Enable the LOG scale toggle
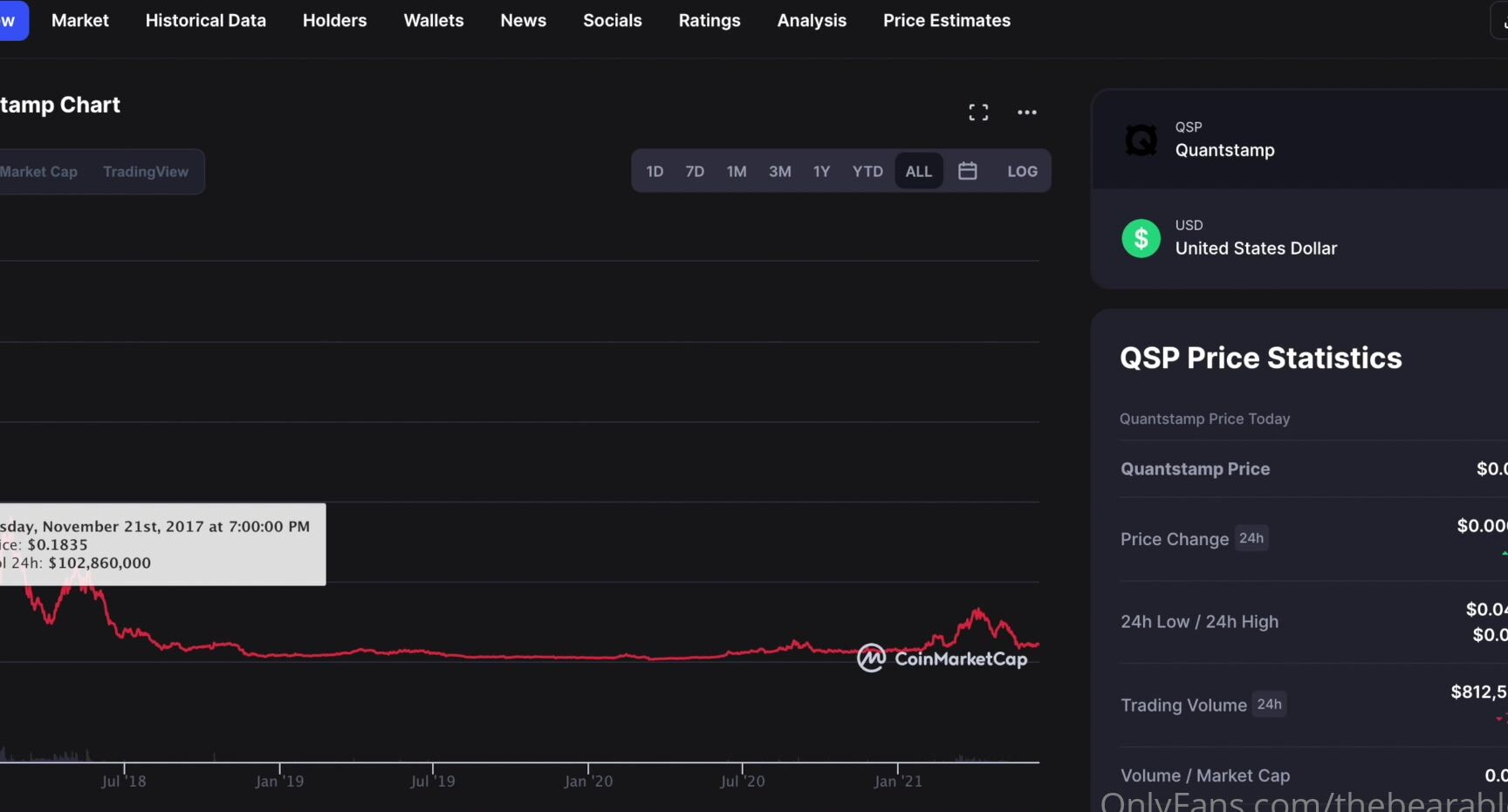 [x=1022, y=171]
